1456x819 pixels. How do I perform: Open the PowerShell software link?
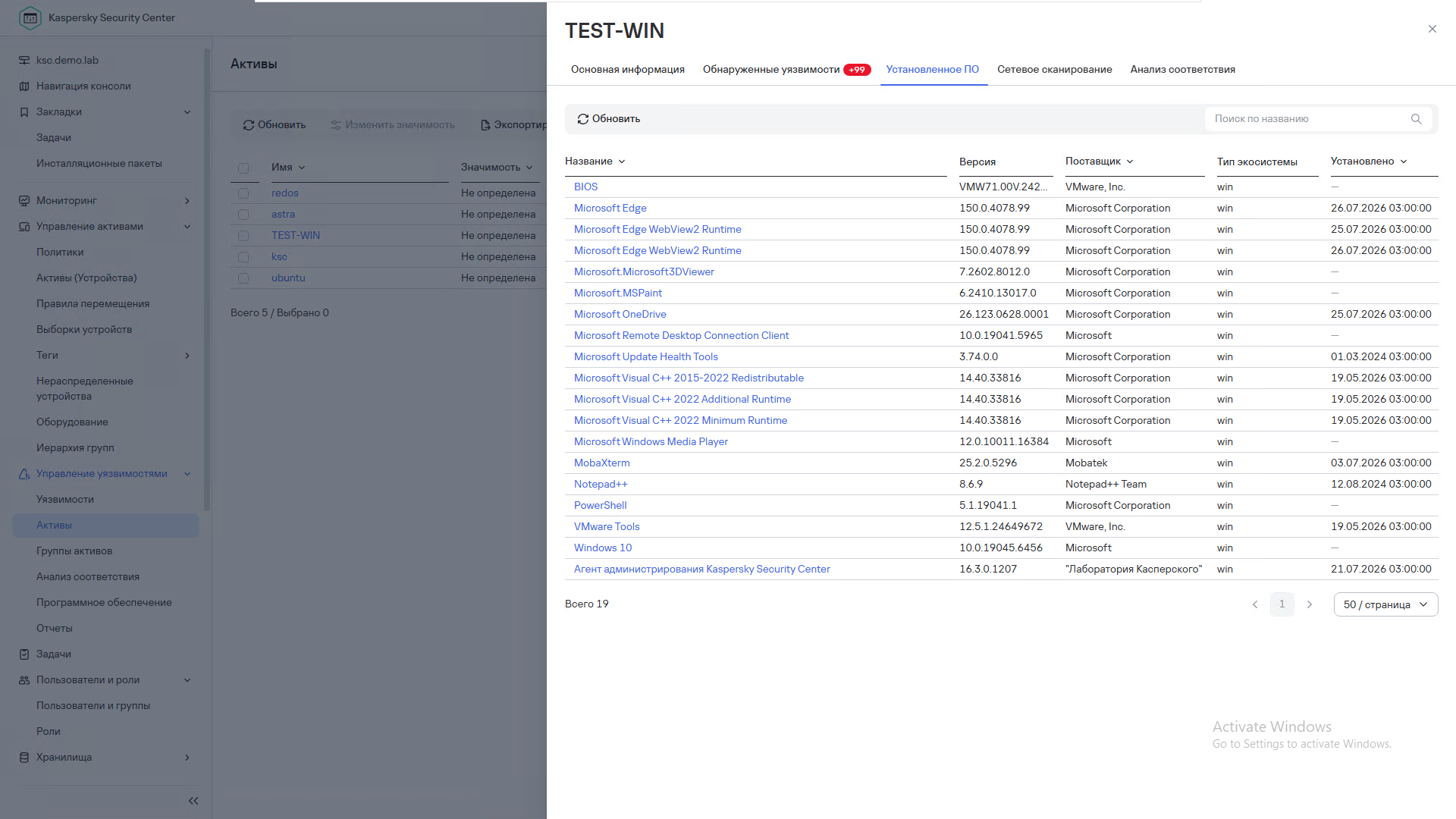pos(601,505)
